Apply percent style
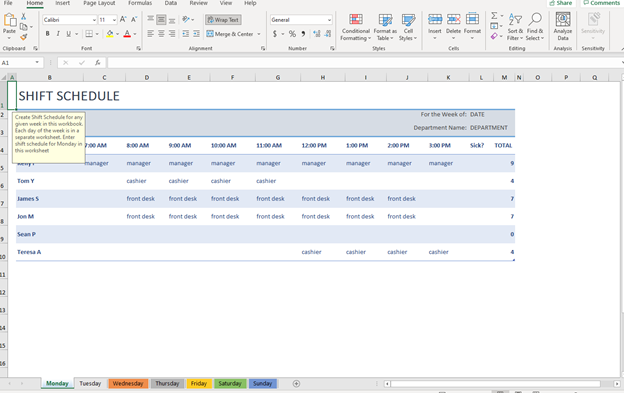Screen dimensions: 624x394 point(292,34)
